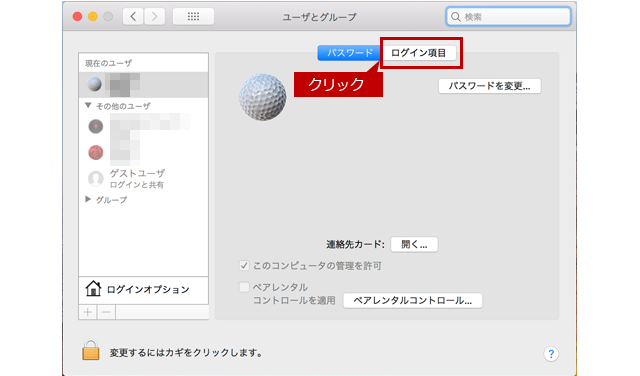The image size is (640, 376).
Task: Select ゲストユーザ in the user list
Action: tap(143, 178)
